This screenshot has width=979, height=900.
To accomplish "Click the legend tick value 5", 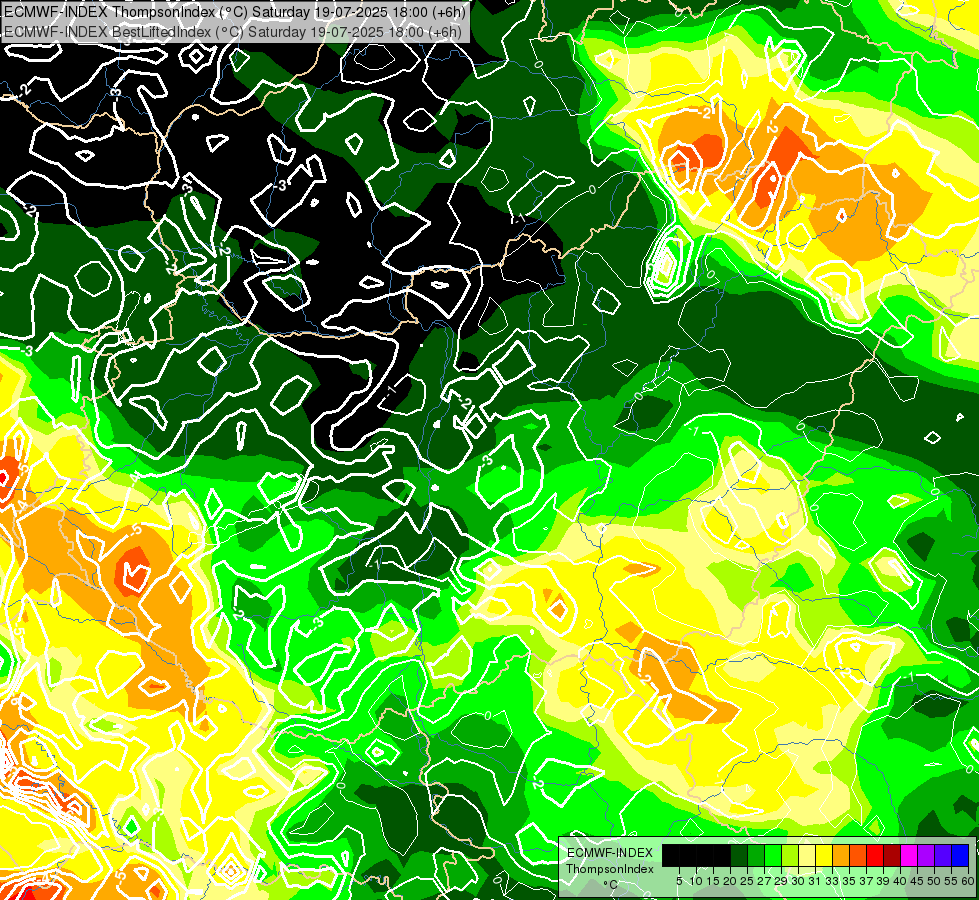I will pyautogui.click(x=679, y=881).
